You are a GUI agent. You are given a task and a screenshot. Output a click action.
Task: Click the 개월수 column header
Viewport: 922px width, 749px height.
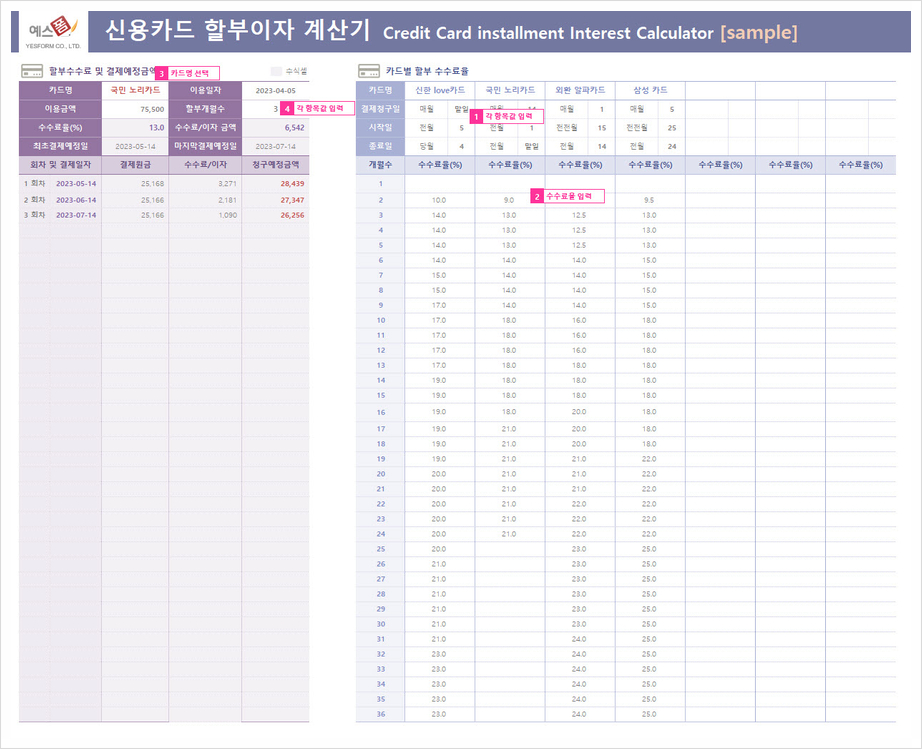(x=380, y=165)
